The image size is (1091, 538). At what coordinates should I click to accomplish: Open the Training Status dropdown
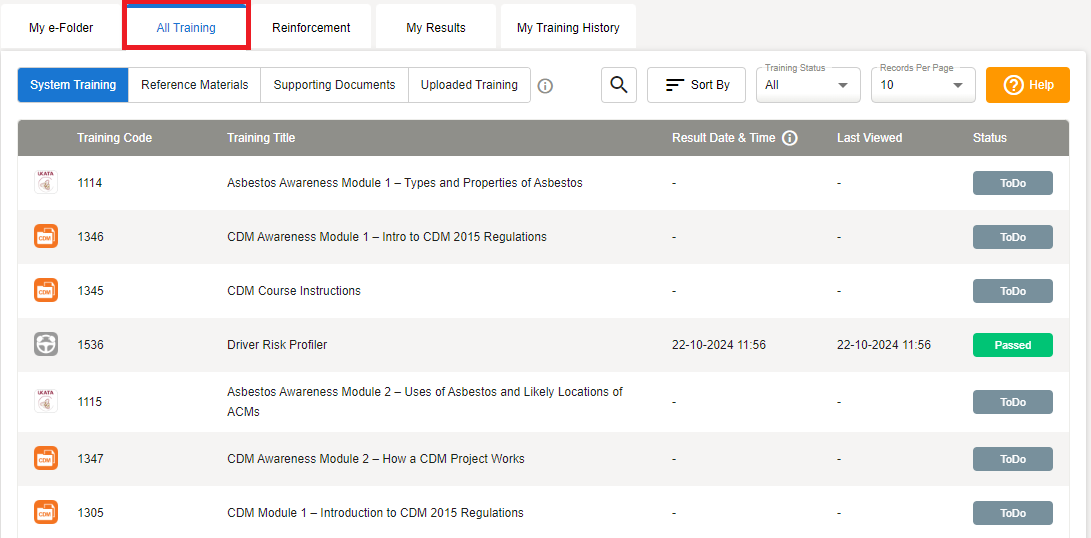[808, 85]
